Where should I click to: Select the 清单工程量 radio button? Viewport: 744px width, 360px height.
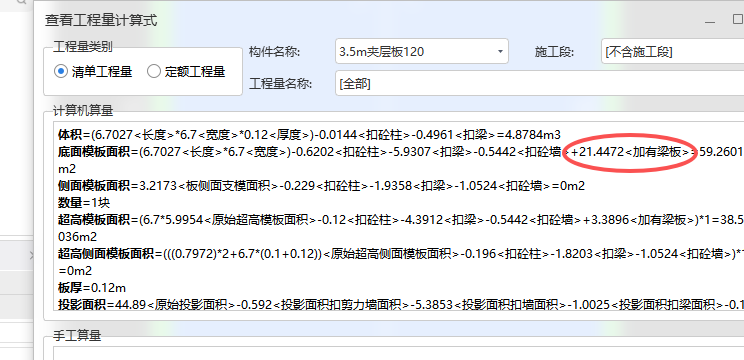pyautogui.click(x=61, y=72)
